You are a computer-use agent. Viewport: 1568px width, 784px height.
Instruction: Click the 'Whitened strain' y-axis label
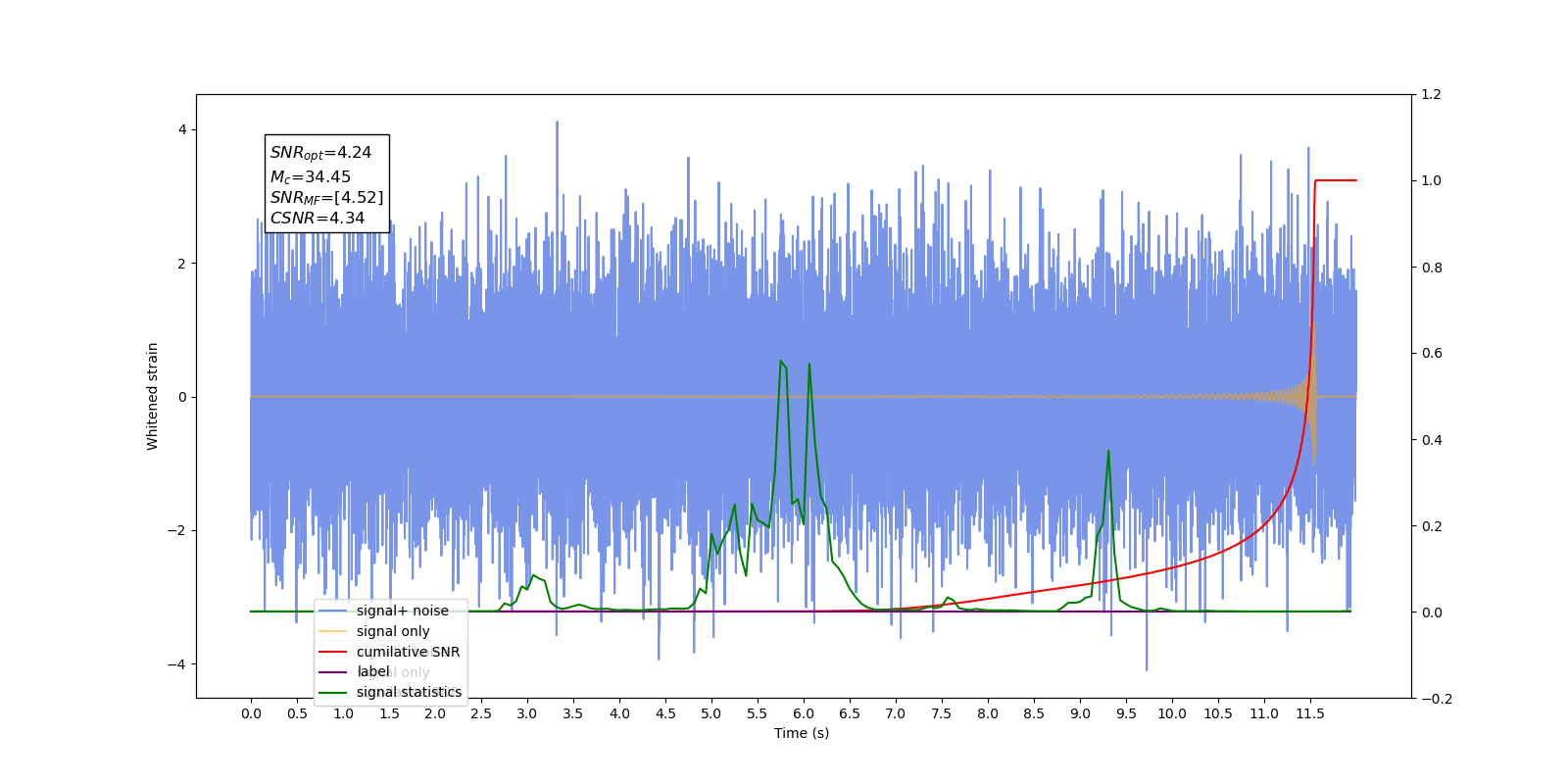click(153, 396)
